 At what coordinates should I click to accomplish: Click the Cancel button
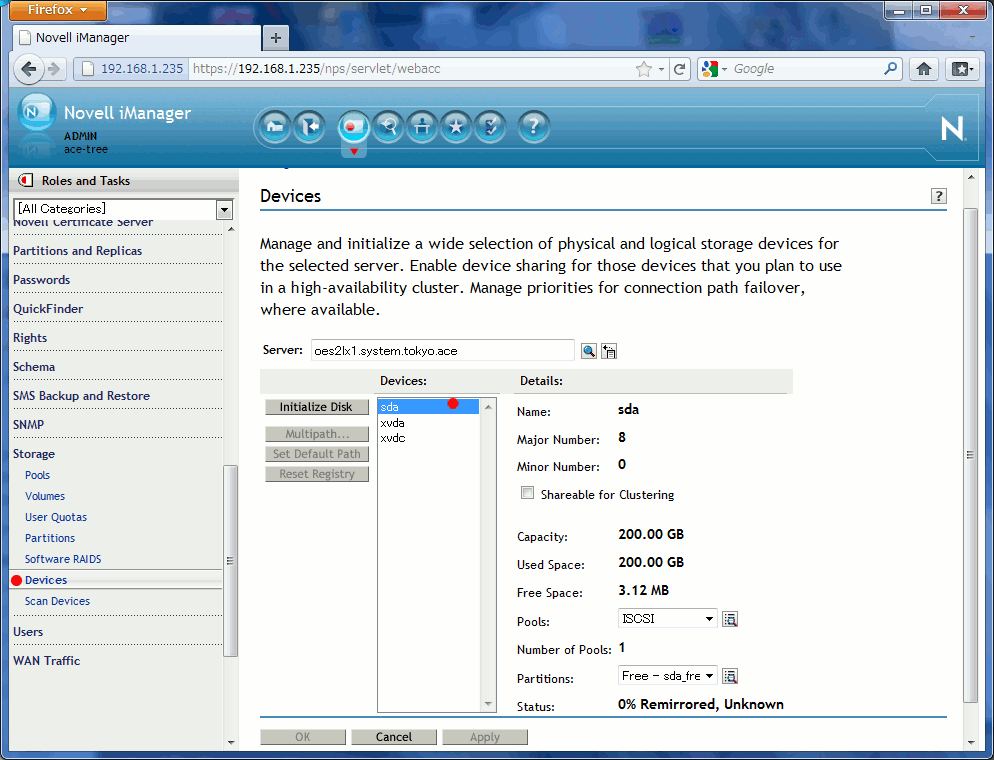(x=394, y=737)
